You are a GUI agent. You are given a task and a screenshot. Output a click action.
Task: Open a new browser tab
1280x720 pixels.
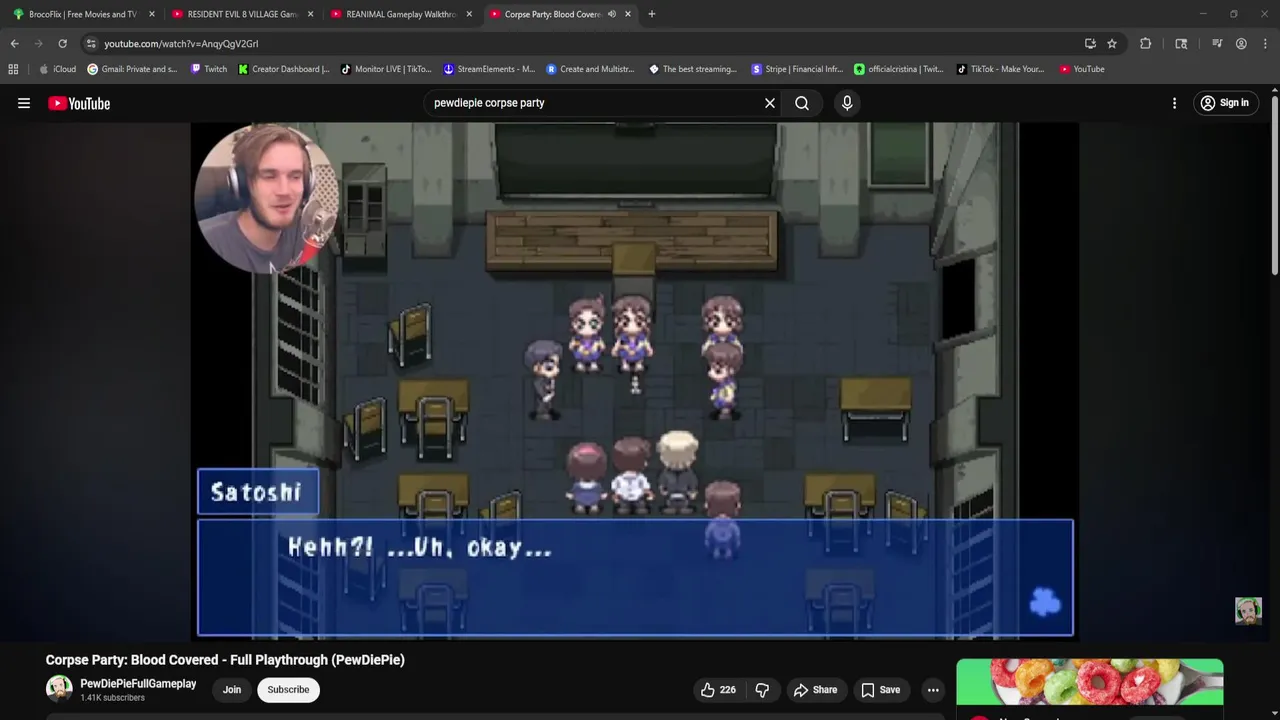tap(651, 14)
